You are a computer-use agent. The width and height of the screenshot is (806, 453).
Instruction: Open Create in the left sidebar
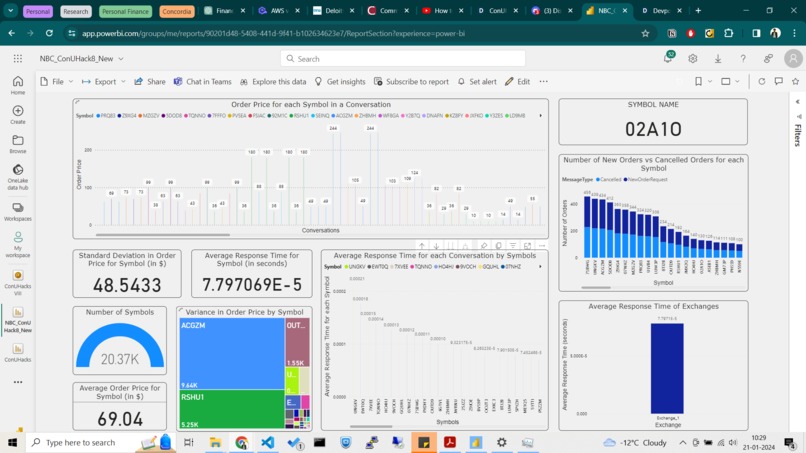click(18, 115)
